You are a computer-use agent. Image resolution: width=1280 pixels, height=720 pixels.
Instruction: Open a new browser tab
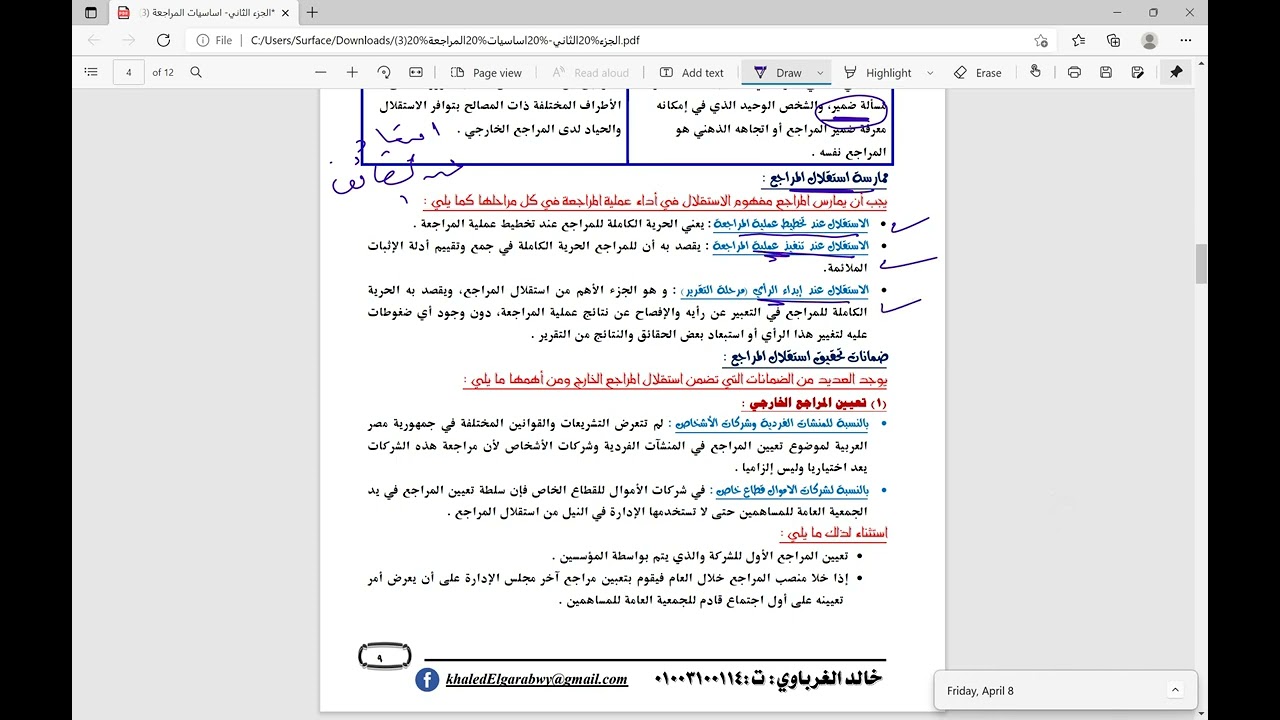[x=312, y=13]
